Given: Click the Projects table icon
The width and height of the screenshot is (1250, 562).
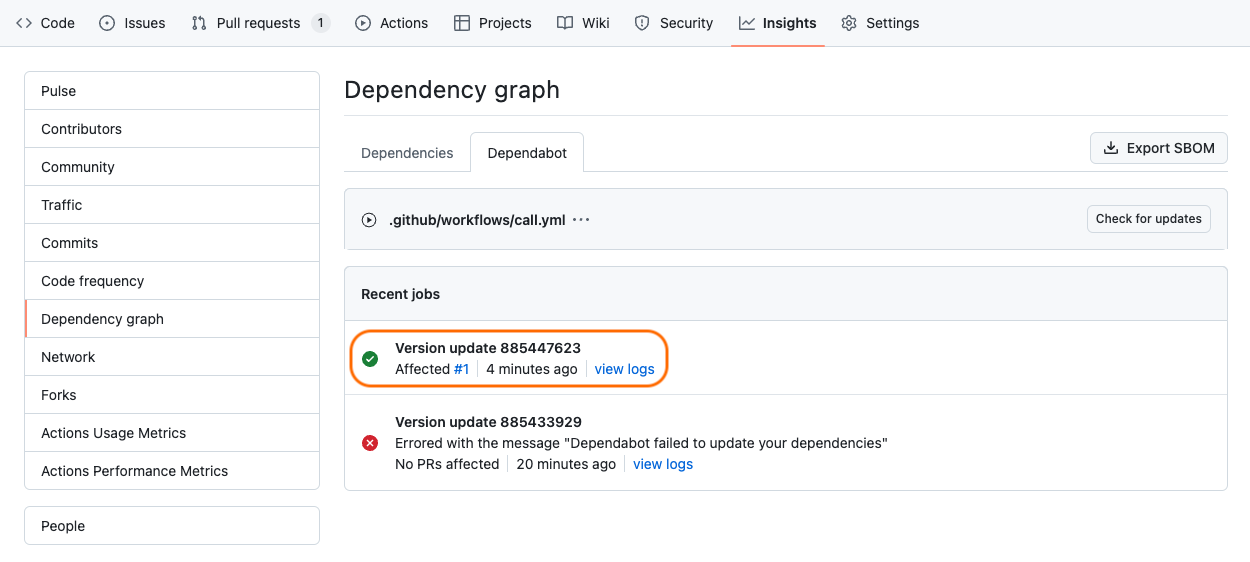Looking at the screenshot, I should pos(462,23).
